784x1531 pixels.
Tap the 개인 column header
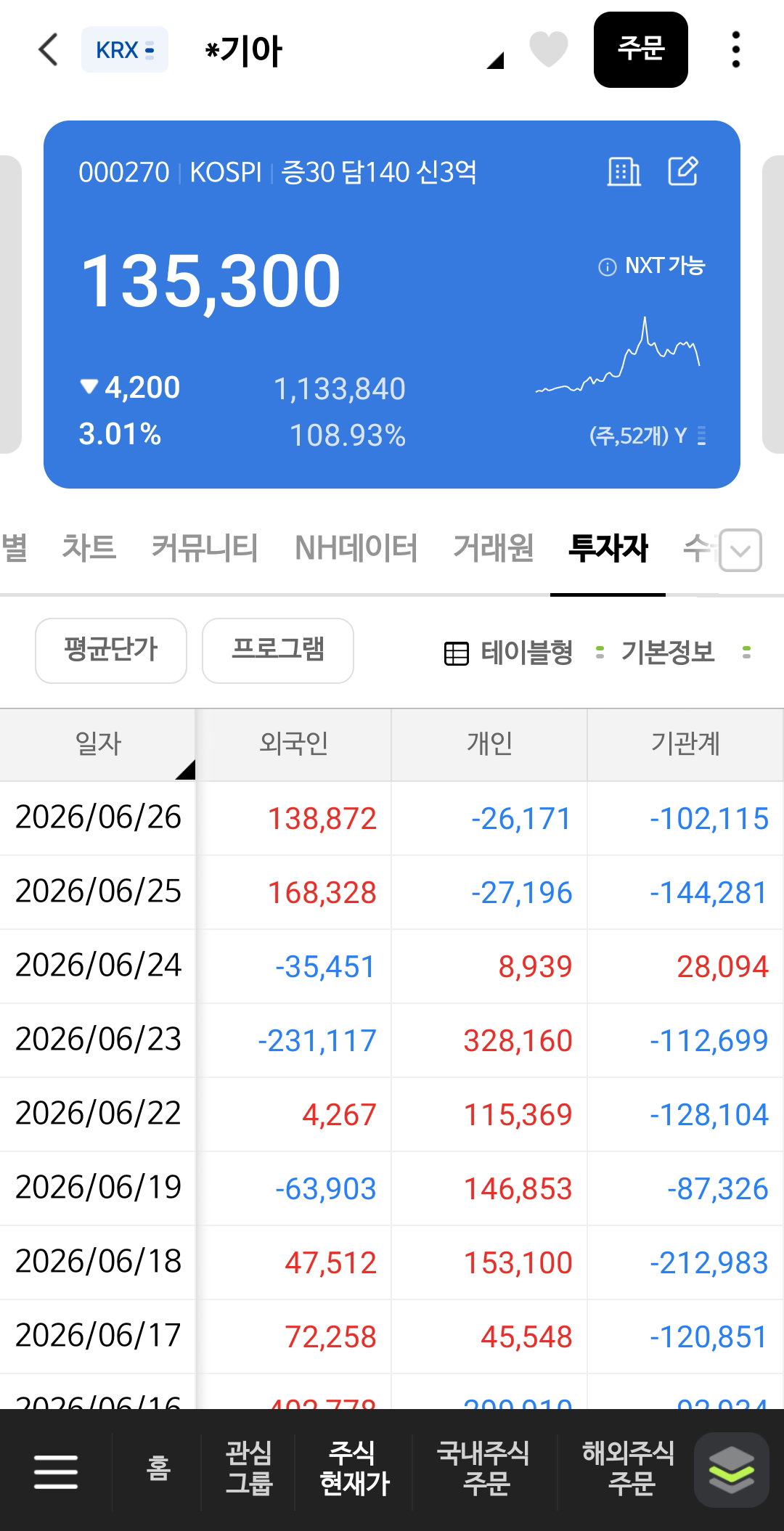pos(490,744)
